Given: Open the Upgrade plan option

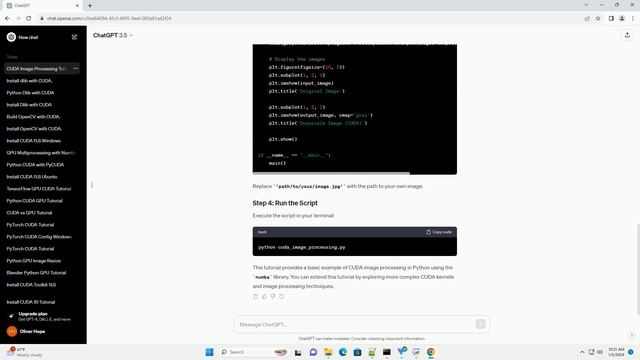Looking at the screenshot, I should tap(43, 316).
